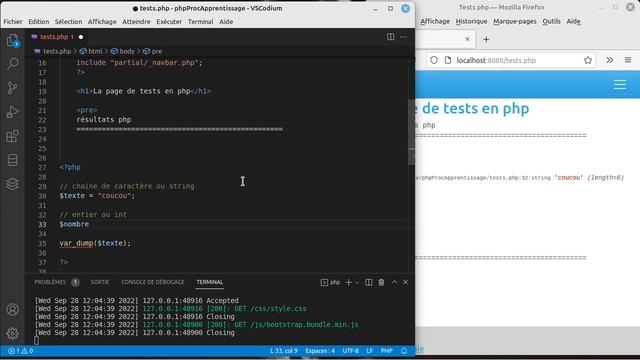Click the html breadcrumb
Image resolution: width=640 pixels, height=360 pixels.
point(91,51)
